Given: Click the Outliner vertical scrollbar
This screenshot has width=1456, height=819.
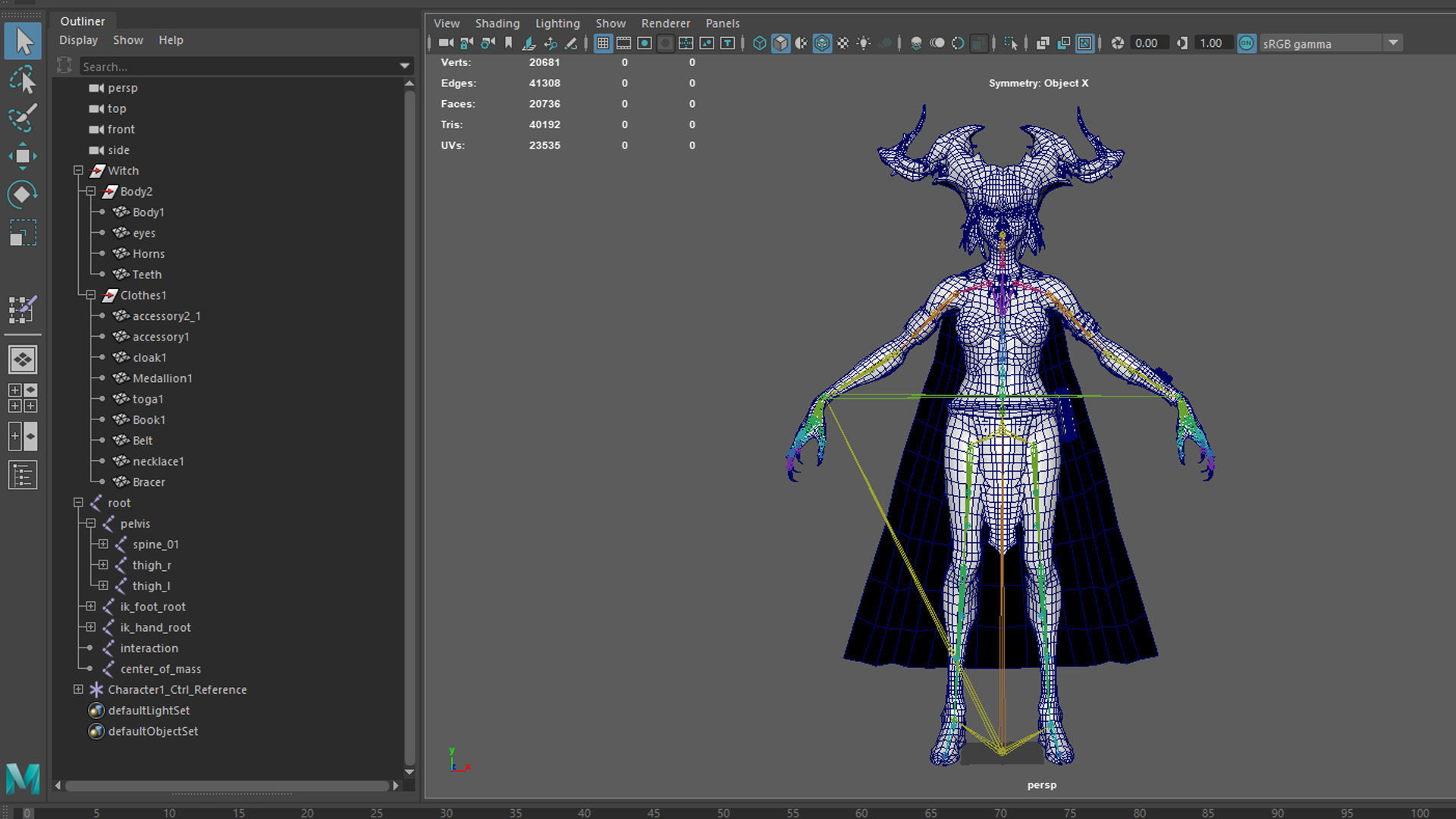Looking at the screenshot, I should pos(409,427).
